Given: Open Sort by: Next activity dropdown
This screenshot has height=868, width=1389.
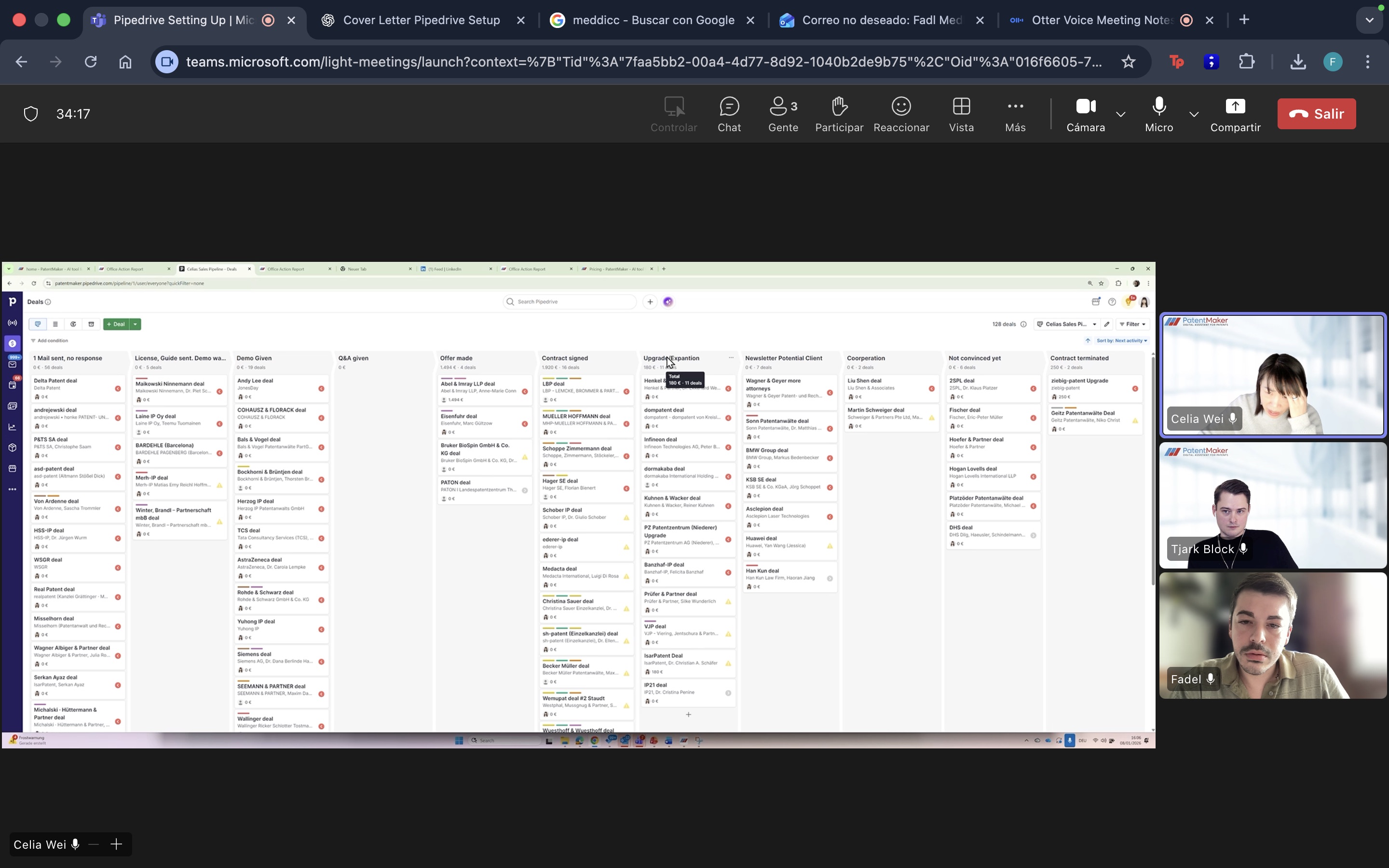Looking at the screenshot, I should 1121,340.
